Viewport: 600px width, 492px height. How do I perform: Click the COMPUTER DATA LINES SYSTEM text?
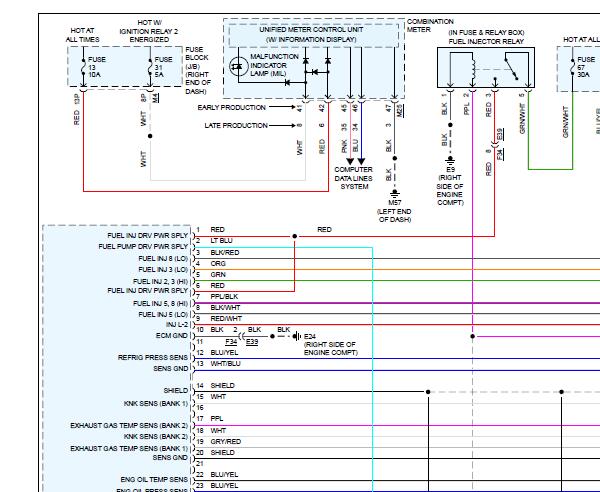354,178
